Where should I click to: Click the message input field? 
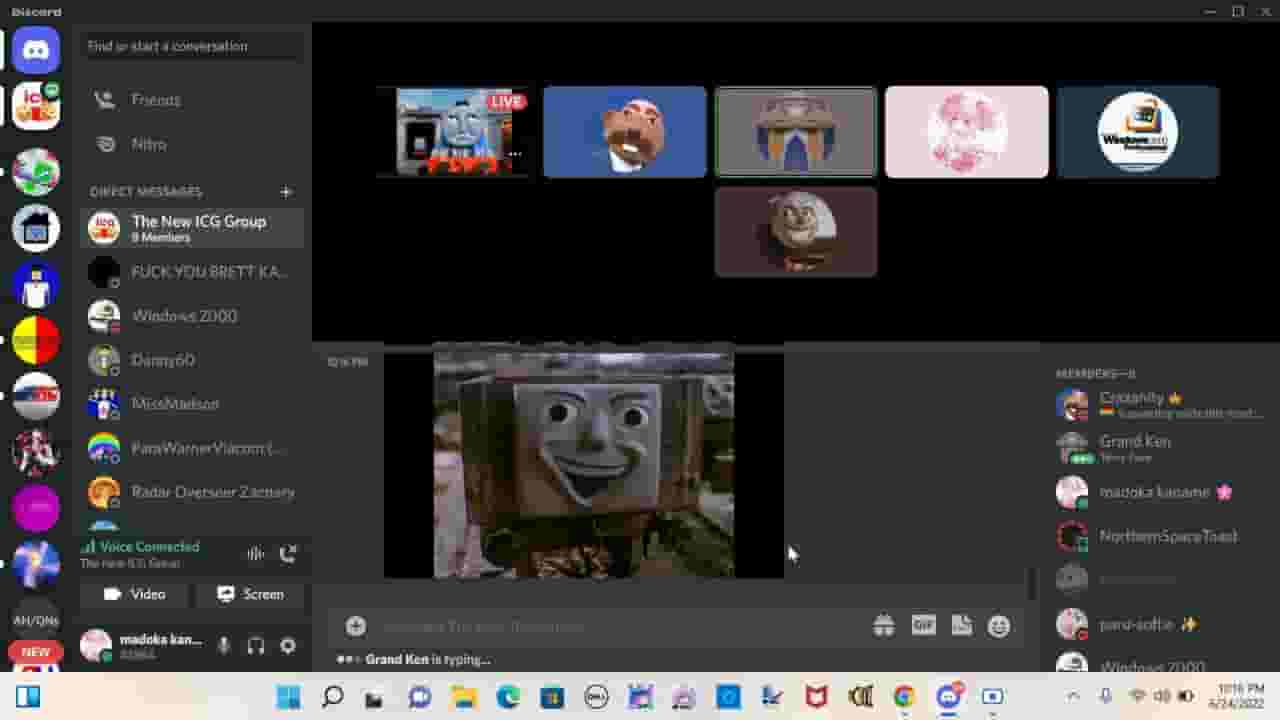[620, 626]
